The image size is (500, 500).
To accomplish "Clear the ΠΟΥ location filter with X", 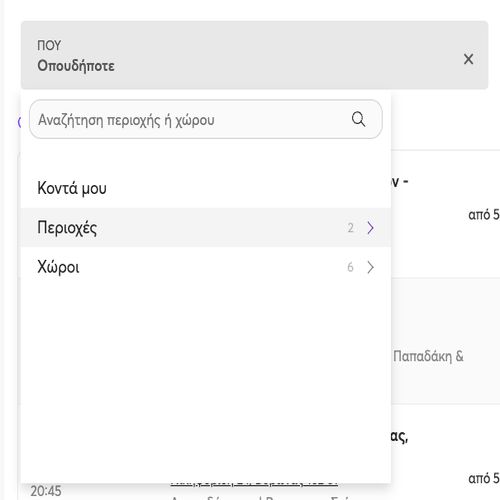I will click(468, 59).
